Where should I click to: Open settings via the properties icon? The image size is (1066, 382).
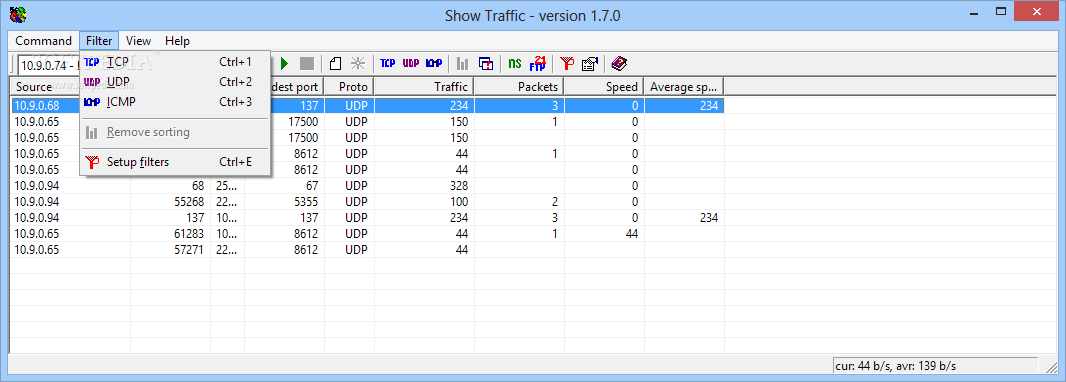(589, 63)
